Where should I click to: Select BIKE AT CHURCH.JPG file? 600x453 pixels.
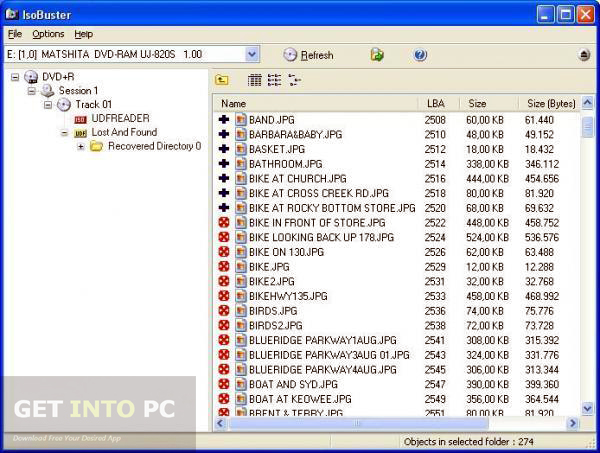pos(297,179)
